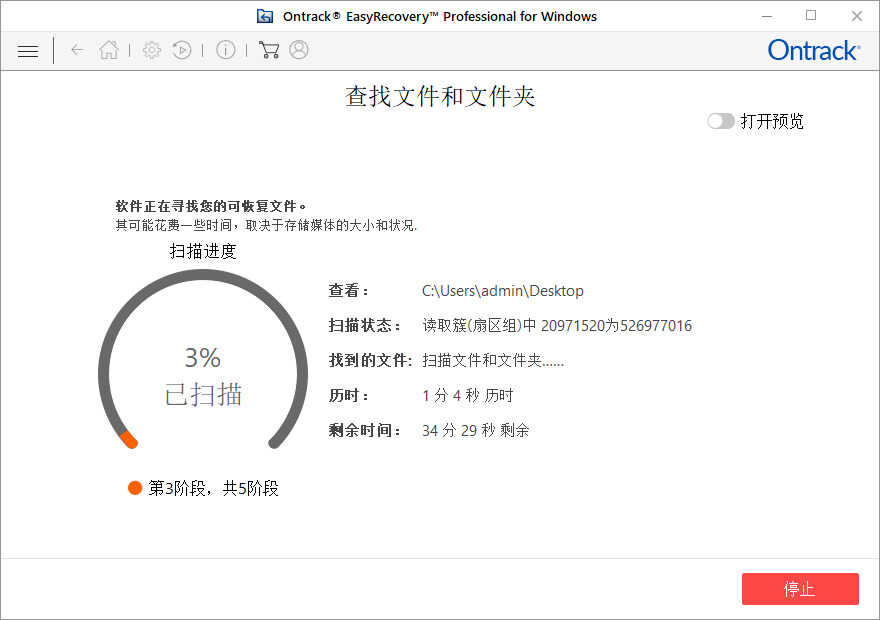Open the user account icon
This screenshot has width=880, height=620.
tap(299, 50)
